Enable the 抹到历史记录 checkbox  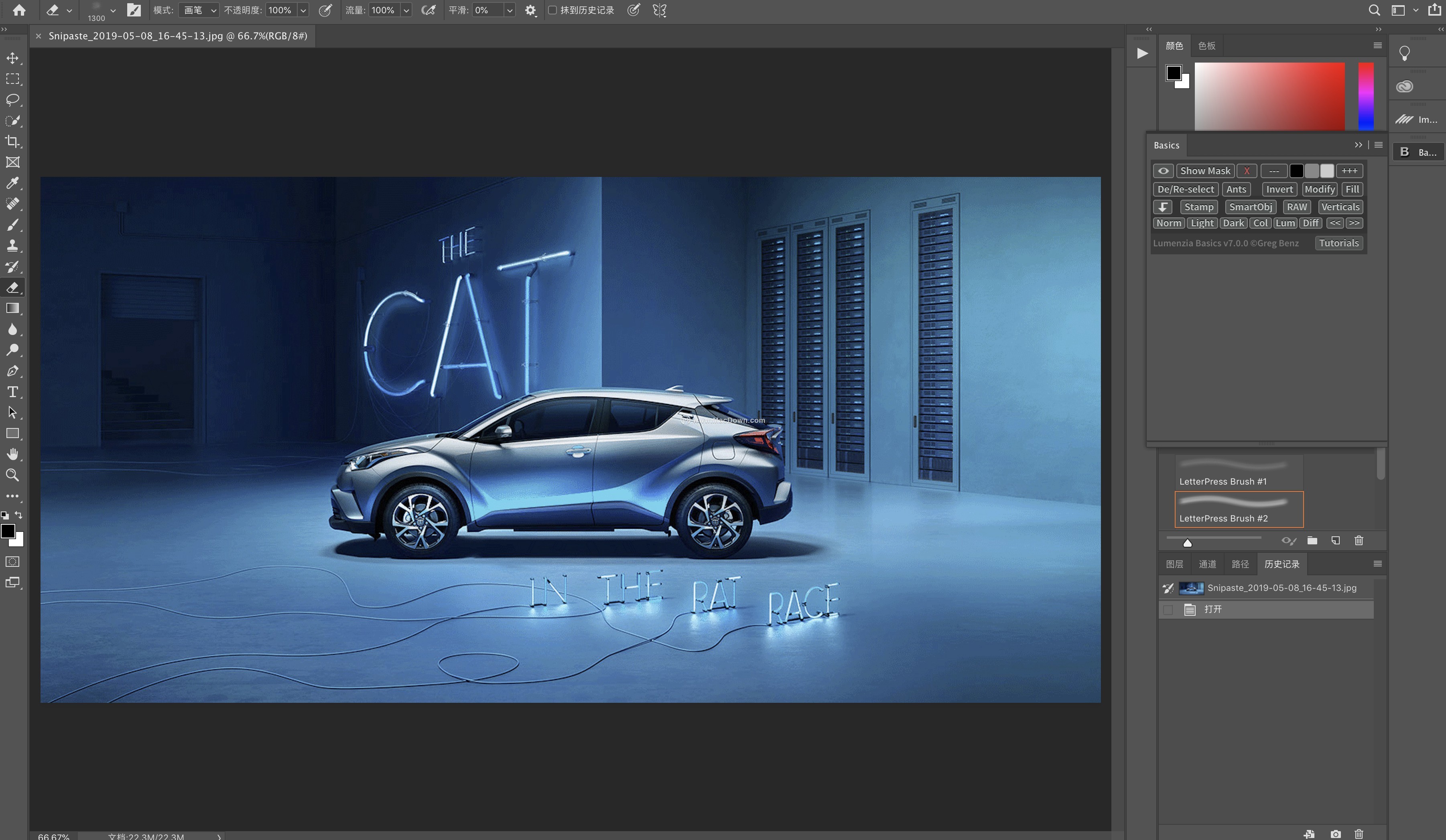click(552, 10)
